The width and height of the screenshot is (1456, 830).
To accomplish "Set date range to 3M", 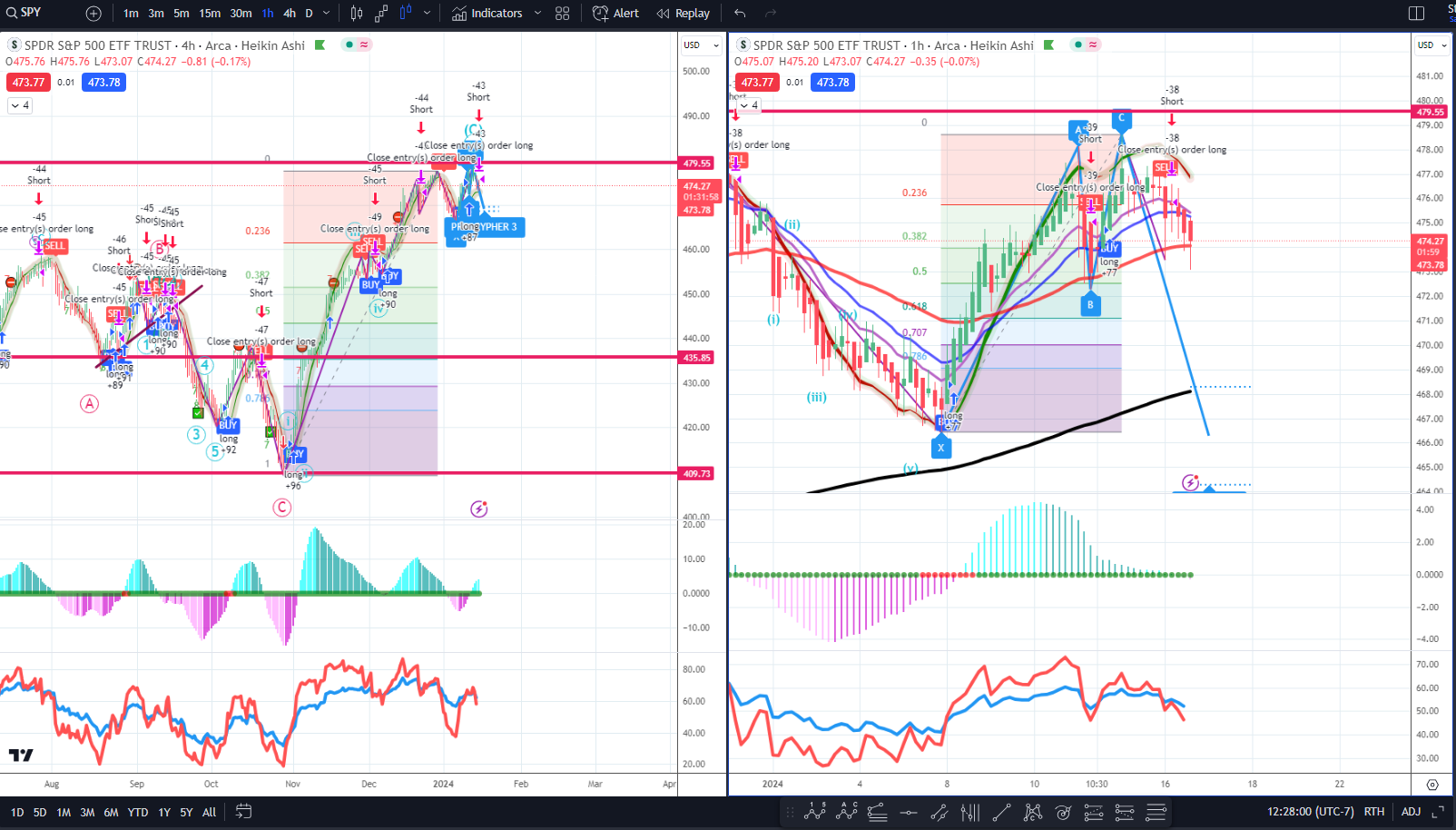I will (87, 812).
